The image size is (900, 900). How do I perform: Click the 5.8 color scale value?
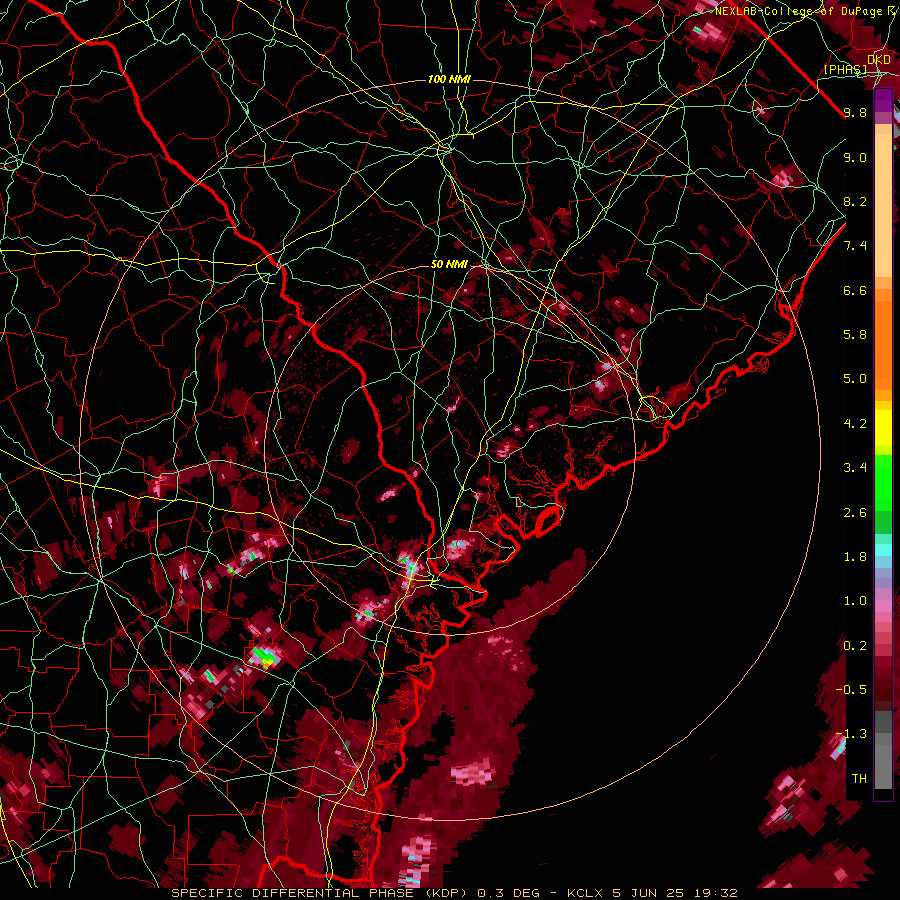coord(855,335)
